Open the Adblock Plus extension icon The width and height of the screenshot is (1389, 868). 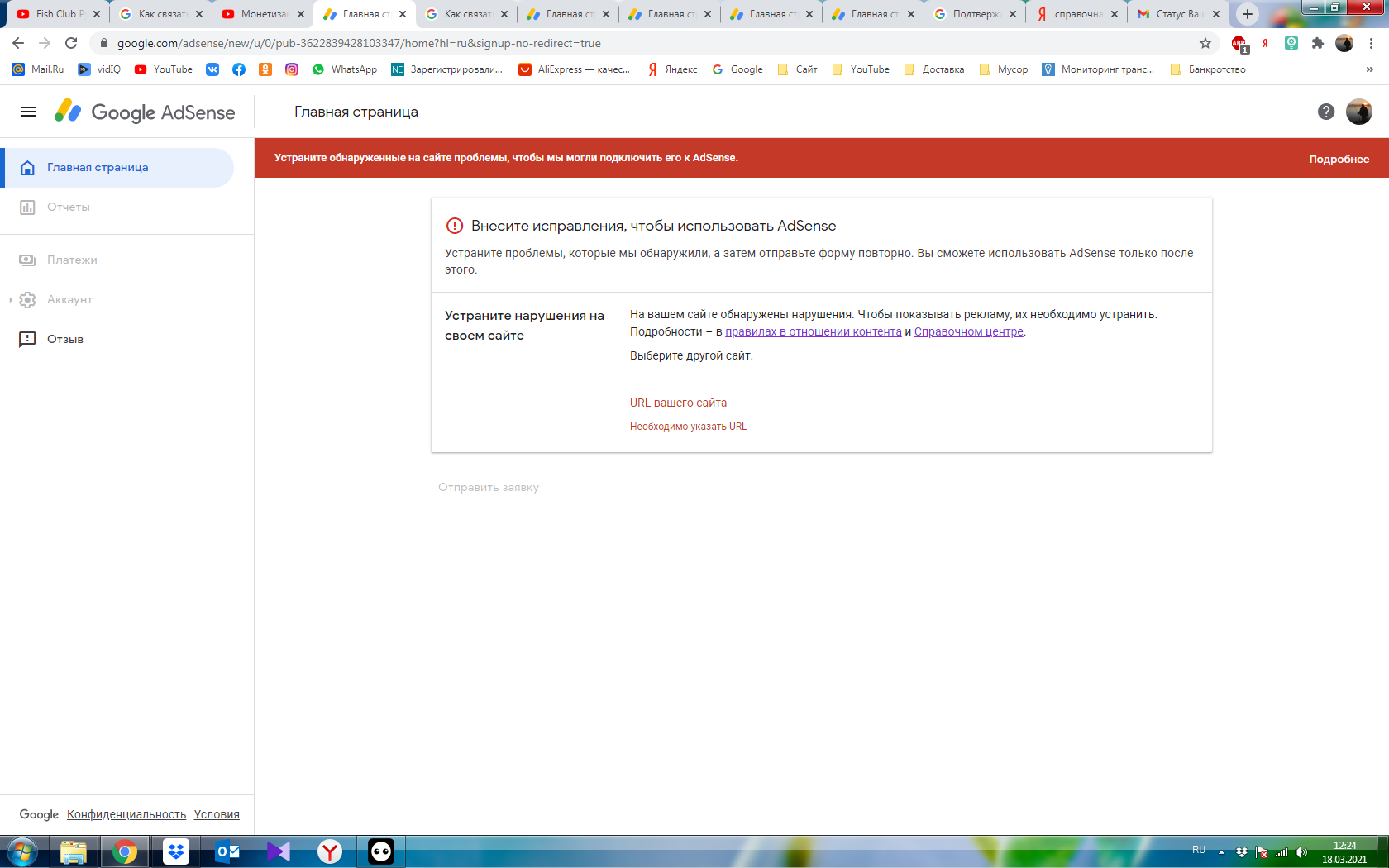point(1239,43)
